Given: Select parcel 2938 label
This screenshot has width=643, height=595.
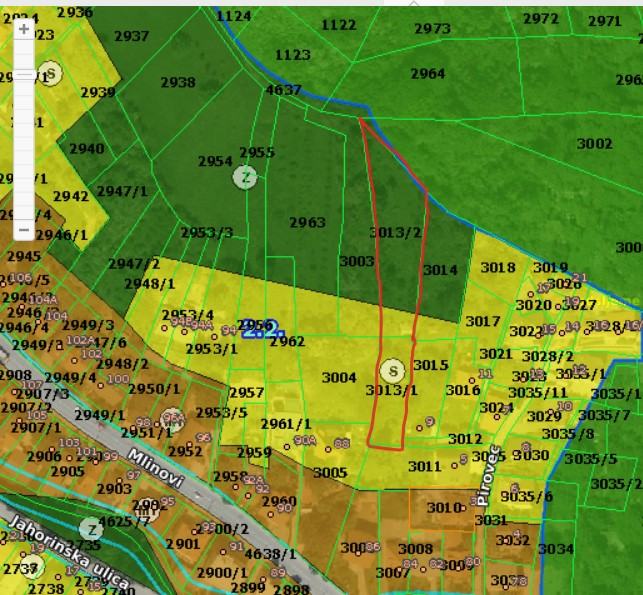Looking at the screenshot, I should pyautogui.click(x=178, y=82).
